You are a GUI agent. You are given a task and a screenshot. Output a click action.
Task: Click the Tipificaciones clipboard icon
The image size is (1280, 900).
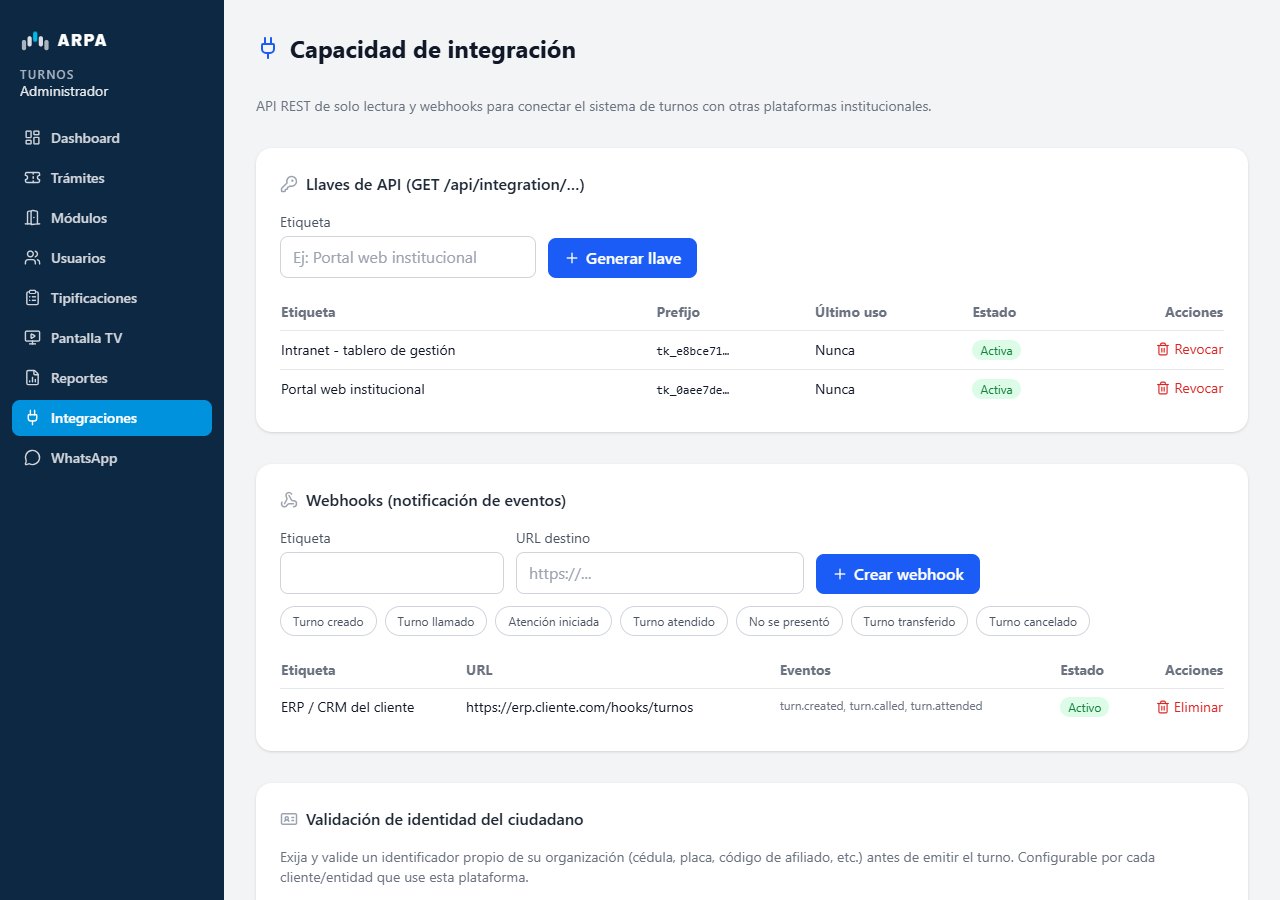(32, 298)
